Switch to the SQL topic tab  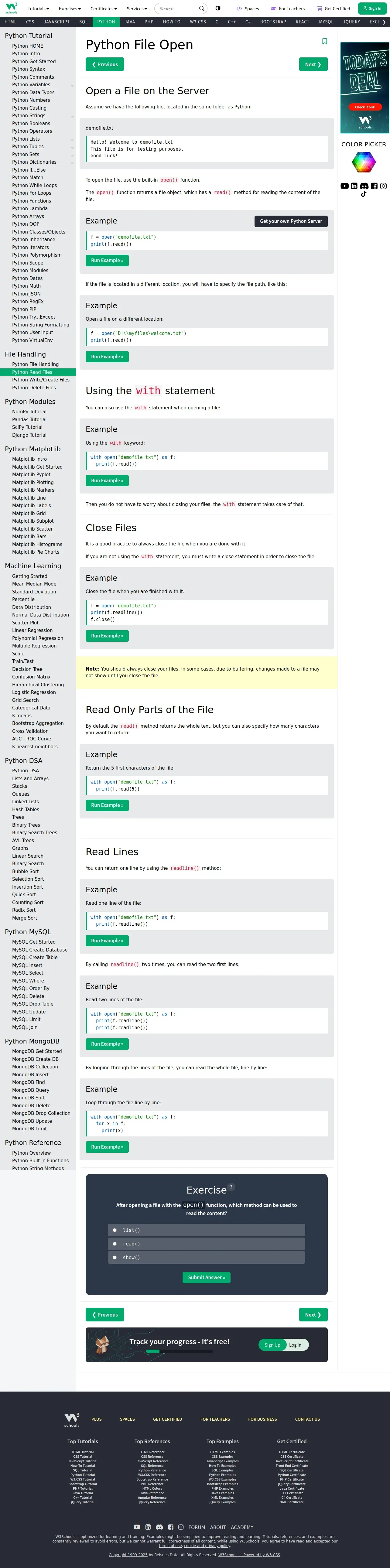tap(83, 22)
